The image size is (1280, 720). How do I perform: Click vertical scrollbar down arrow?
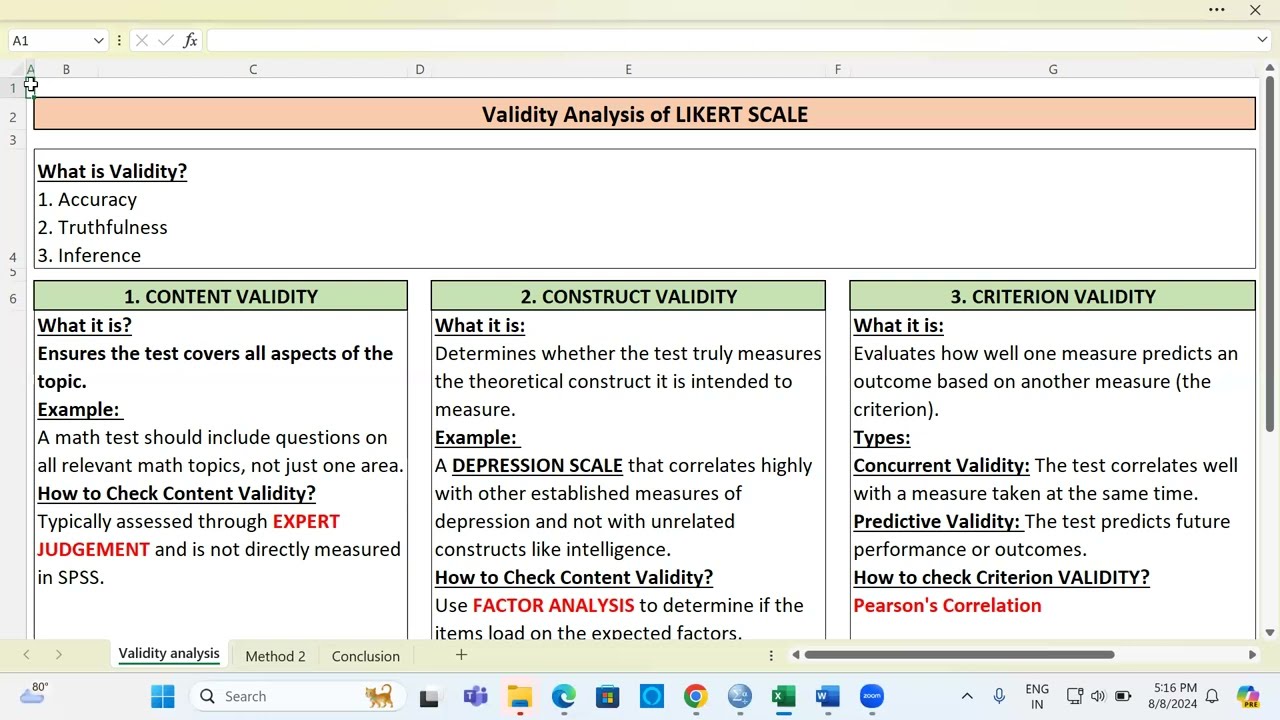[1270, 632]
